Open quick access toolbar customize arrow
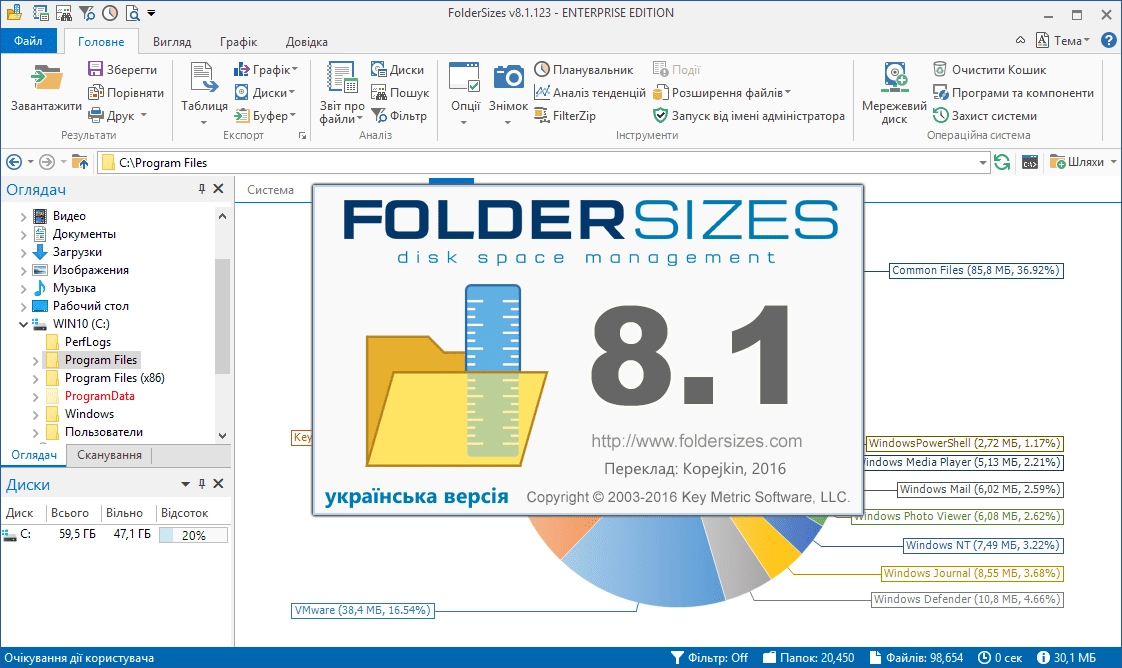1122x668 pixels. tap(151, 13)
